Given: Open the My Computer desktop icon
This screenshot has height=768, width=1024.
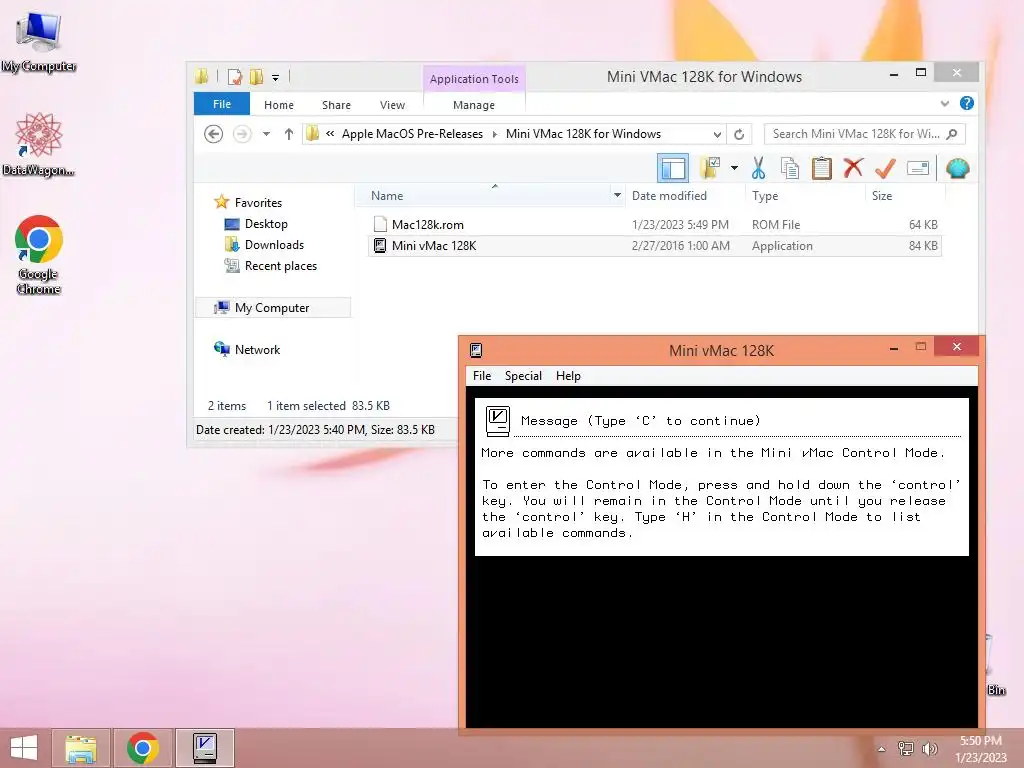Looking at the screenshot, I should pyautogui.click(x=39, y=42).
